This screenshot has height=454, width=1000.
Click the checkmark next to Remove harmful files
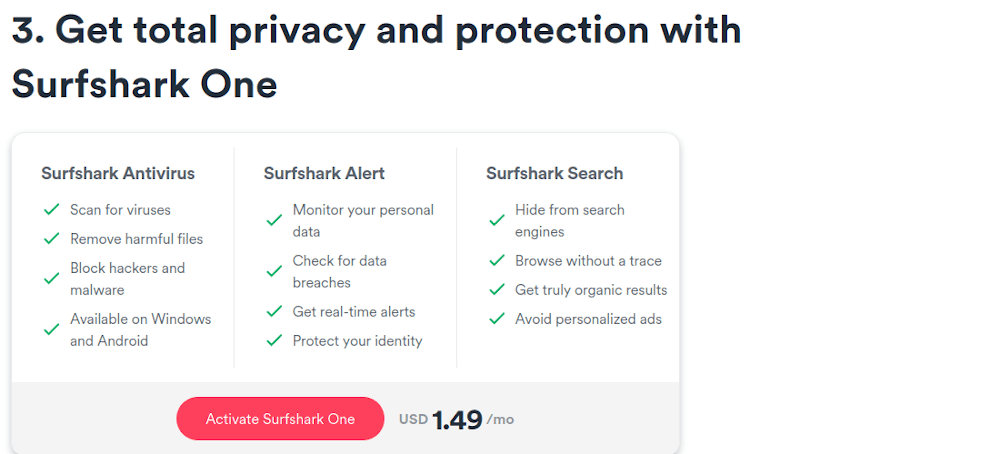pos(52,239)
